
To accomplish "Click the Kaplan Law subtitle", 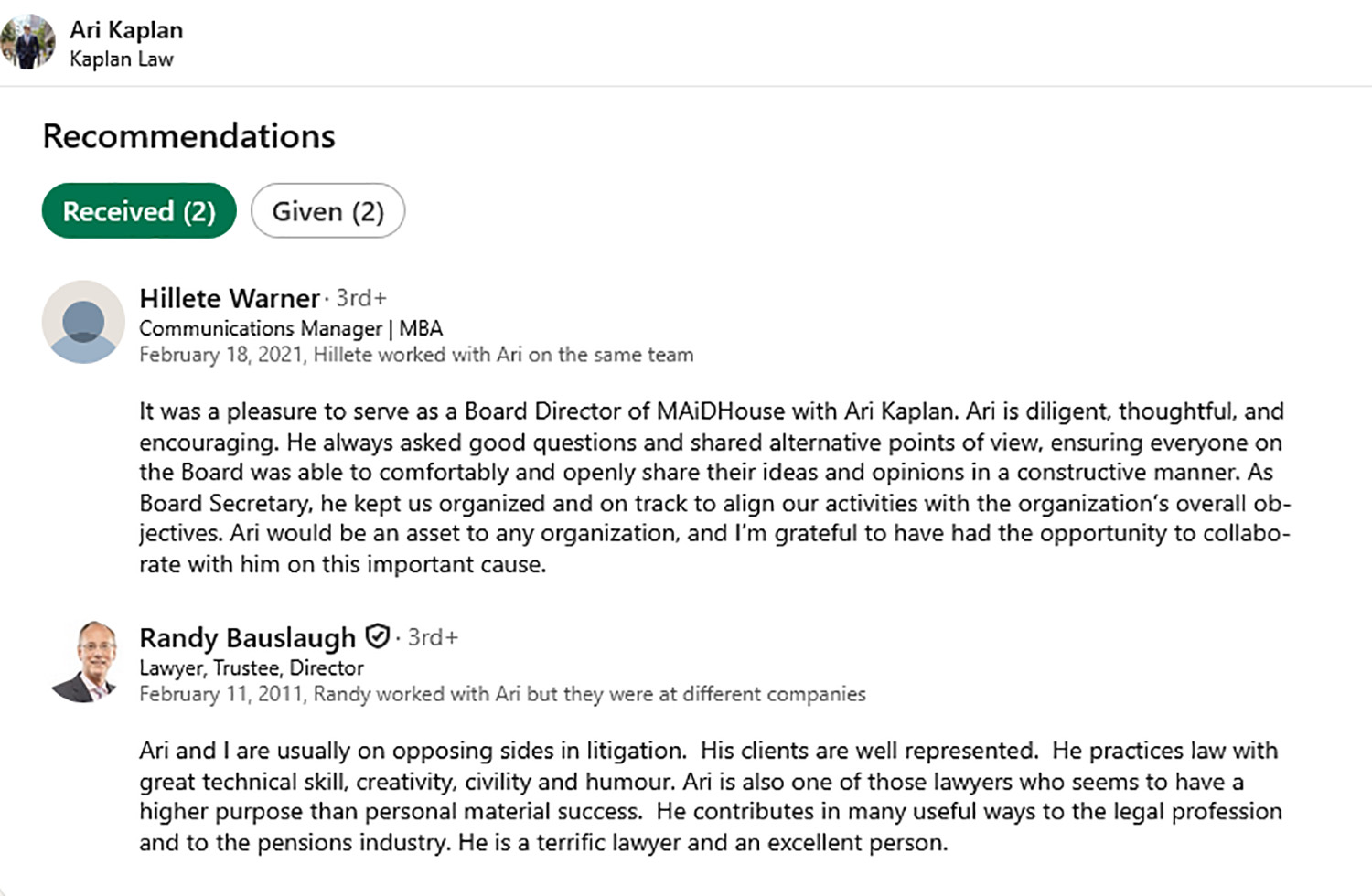I will coord(122,59).
